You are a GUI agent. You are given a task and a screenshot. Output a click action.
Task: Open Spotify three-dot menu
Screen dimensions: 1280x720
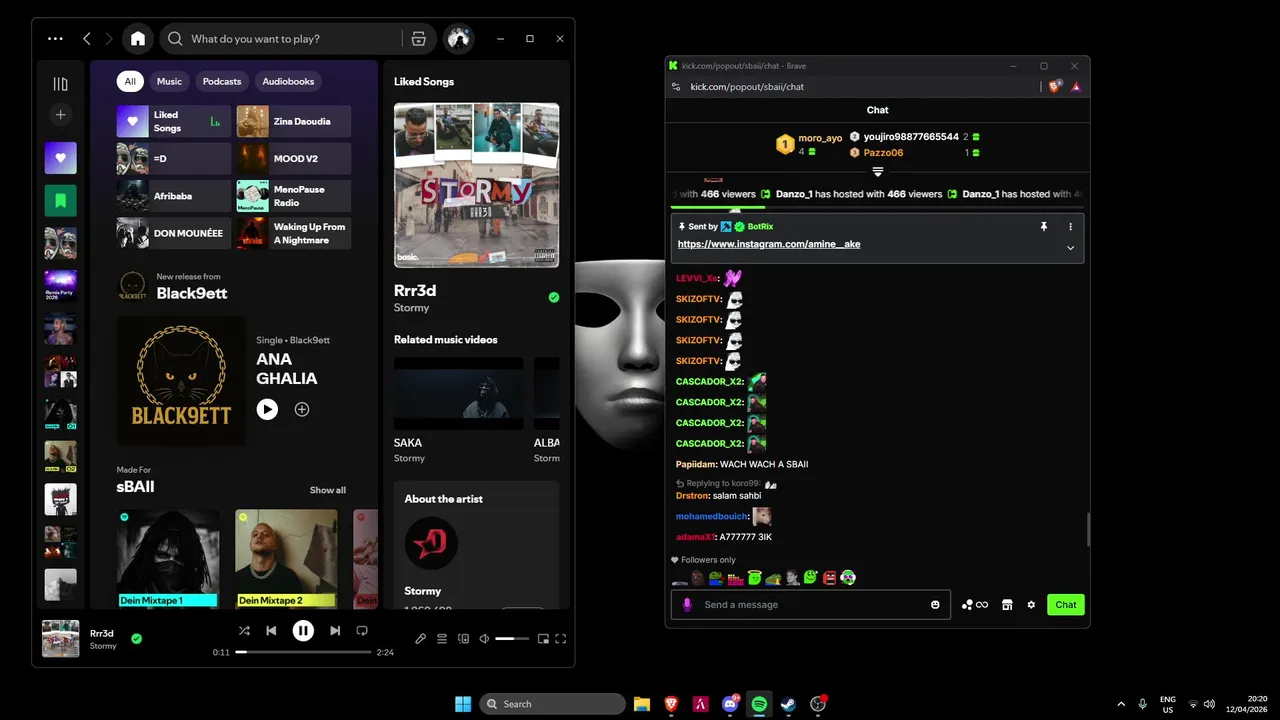55,39
